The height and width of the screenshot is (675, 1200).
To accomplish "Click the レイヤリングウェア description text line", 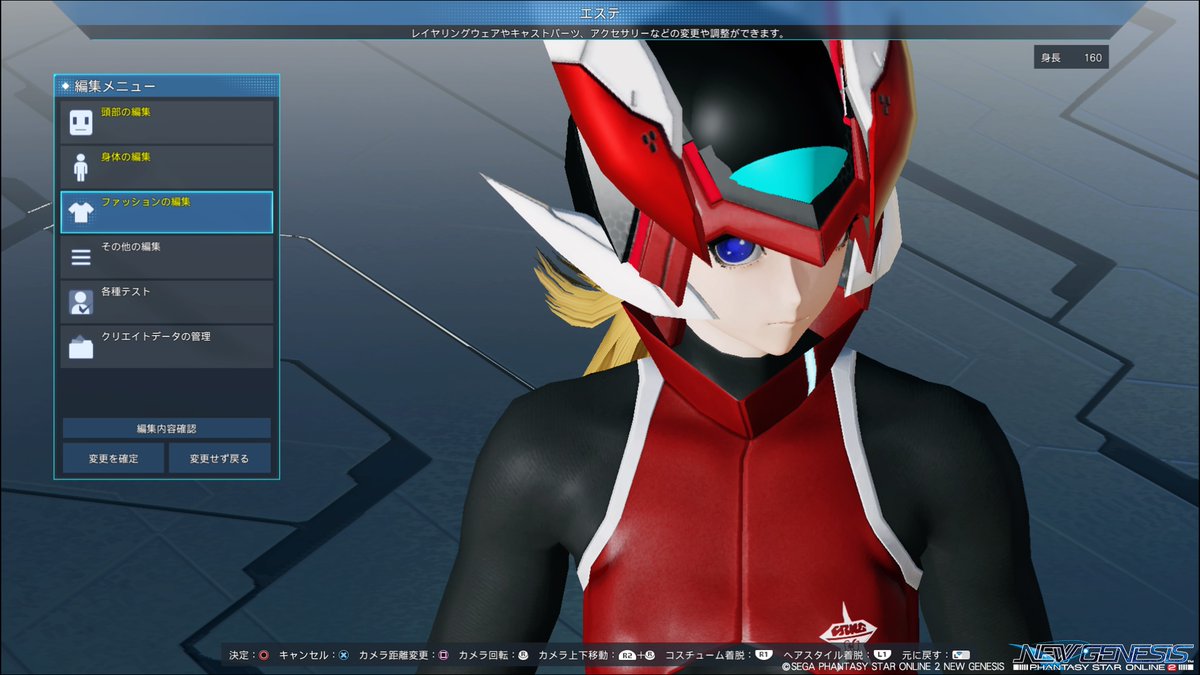I will tap(599, 33).
